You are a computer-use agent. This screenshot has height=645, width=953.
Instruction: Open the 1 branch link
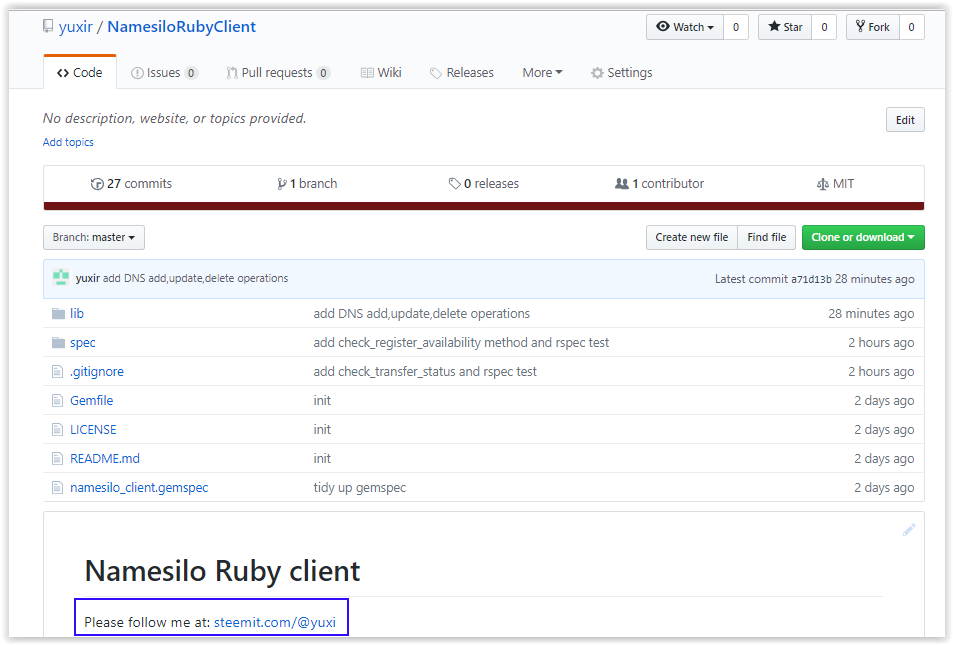point(307,184)
